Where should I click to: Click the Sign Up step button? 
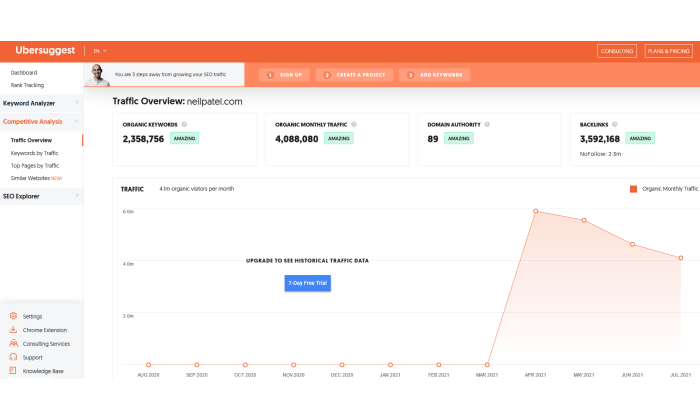coord(284,75)
